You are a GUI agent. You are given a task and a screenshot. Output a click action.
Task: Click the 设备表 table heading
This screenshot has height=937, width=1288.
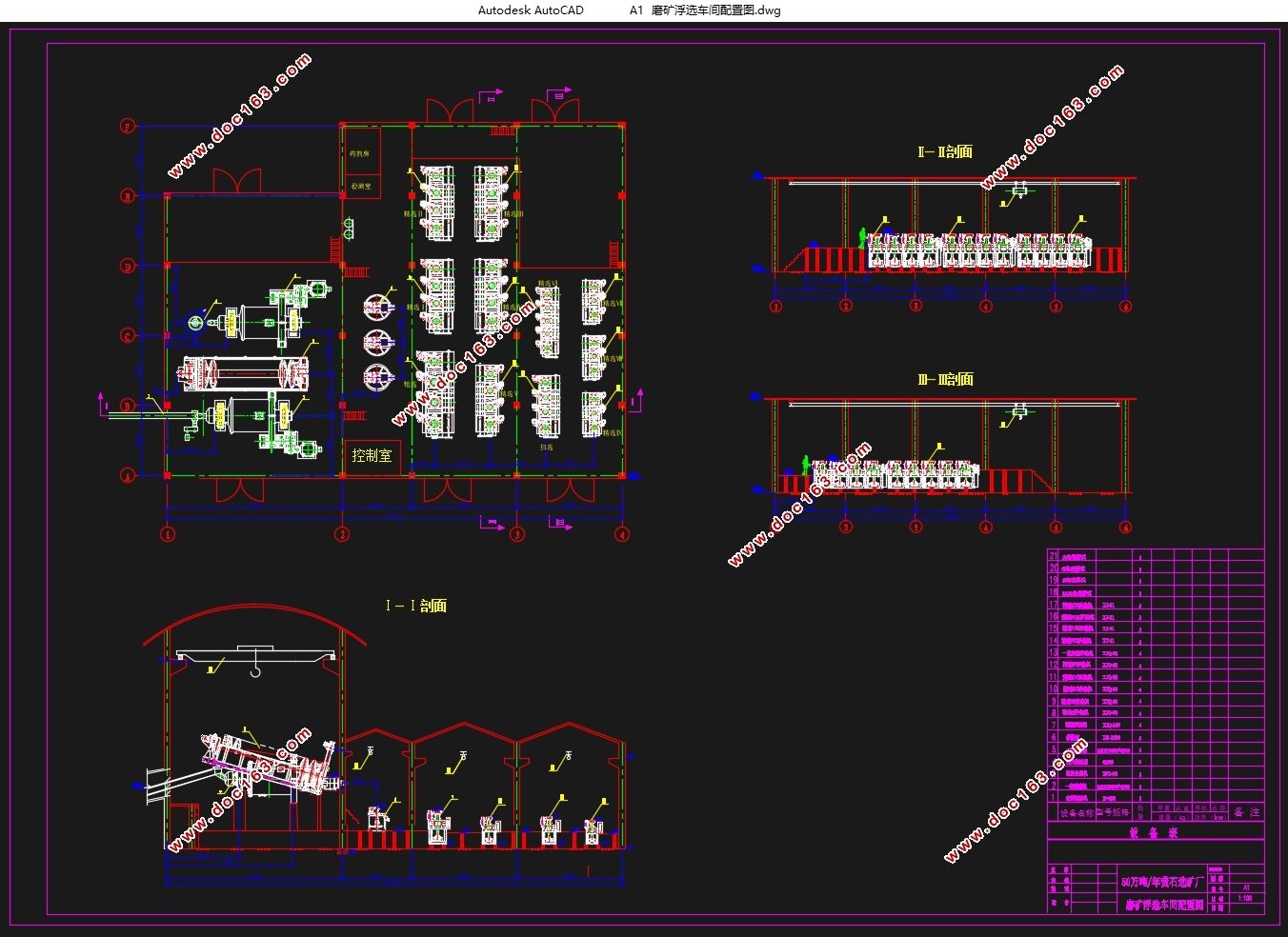pos(1154,832)
